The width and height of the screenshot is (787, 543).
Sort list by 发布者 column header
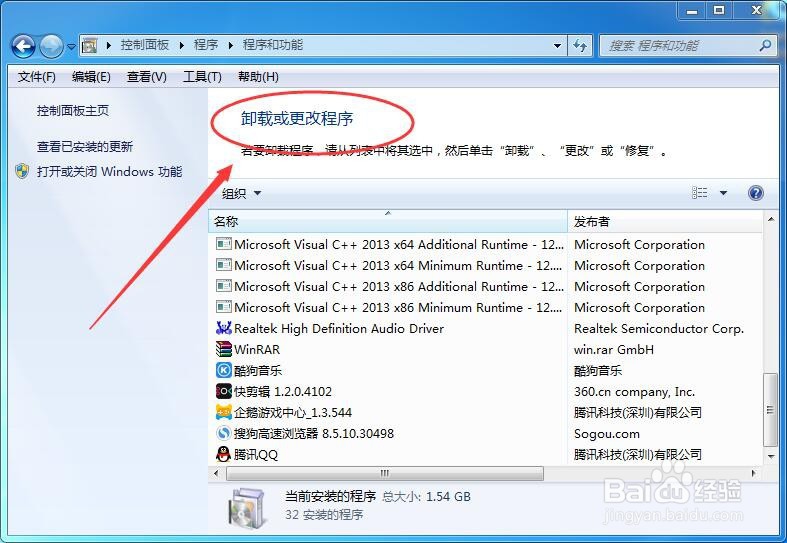(x=665, y=221)
